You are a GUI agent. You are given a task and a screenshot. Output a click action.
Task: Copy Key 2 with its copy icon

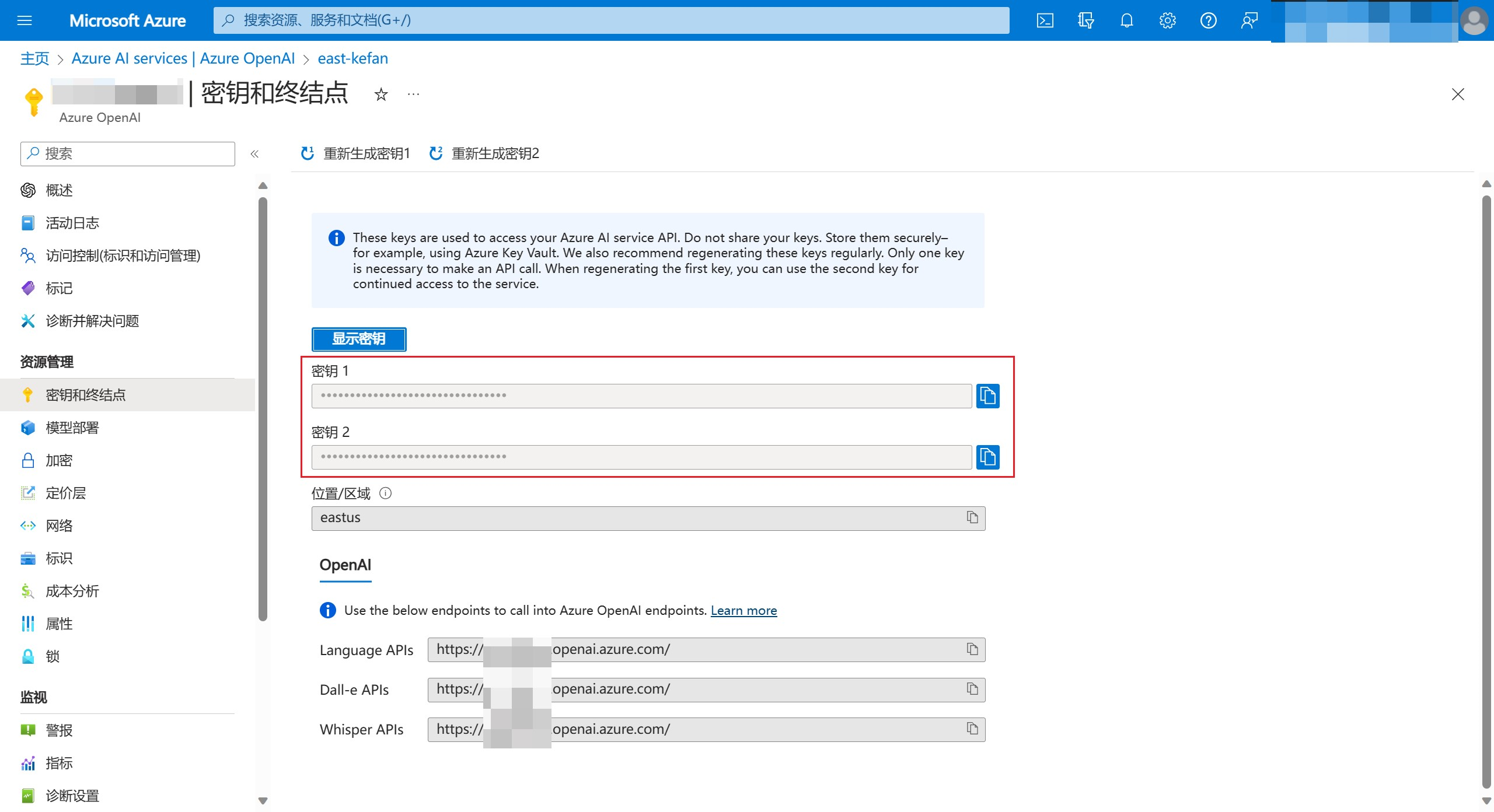tap(987, 457)
